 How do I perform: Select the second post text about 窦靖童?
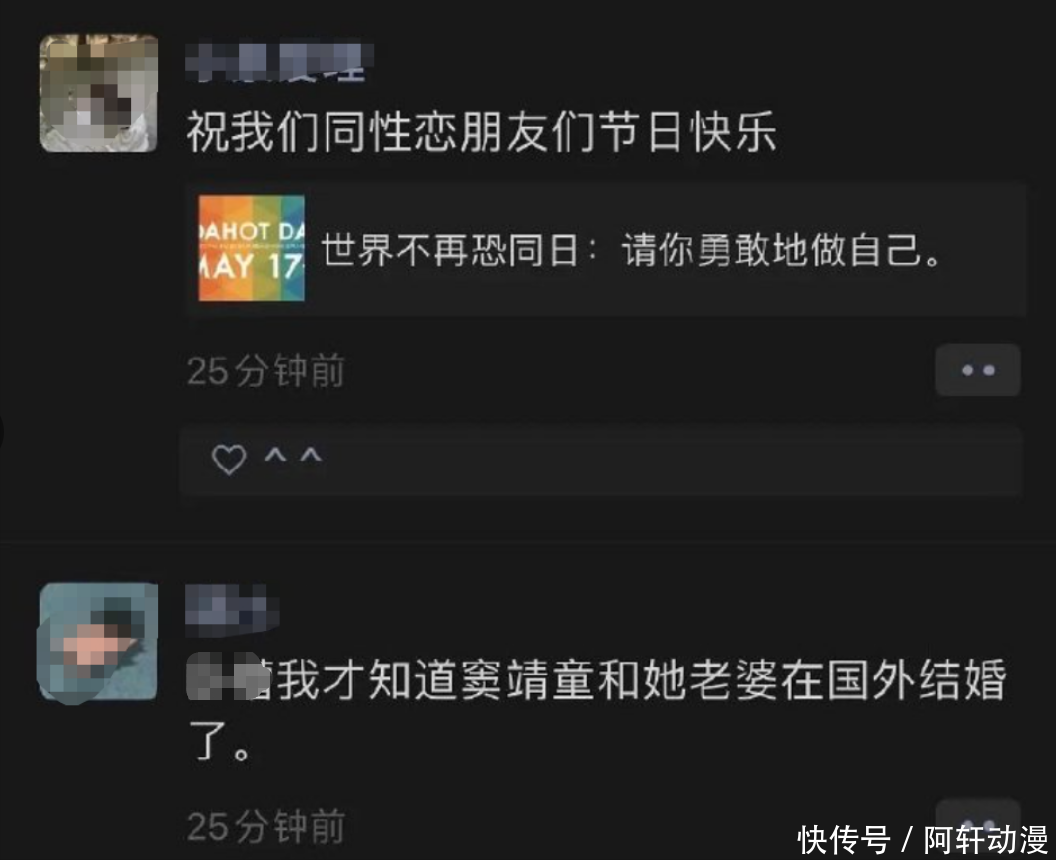(x=597, y=708)
